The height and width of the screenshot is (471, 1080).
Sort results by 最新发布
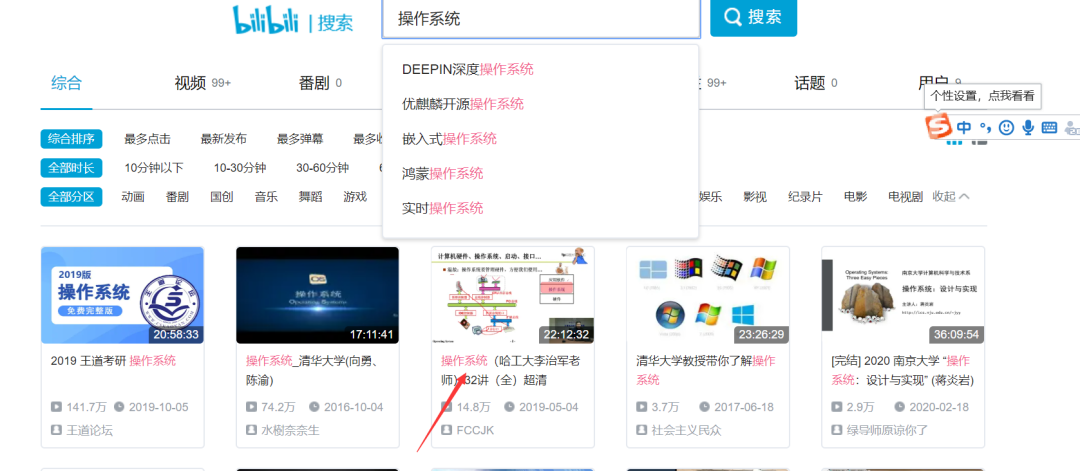tap(224, 139)
